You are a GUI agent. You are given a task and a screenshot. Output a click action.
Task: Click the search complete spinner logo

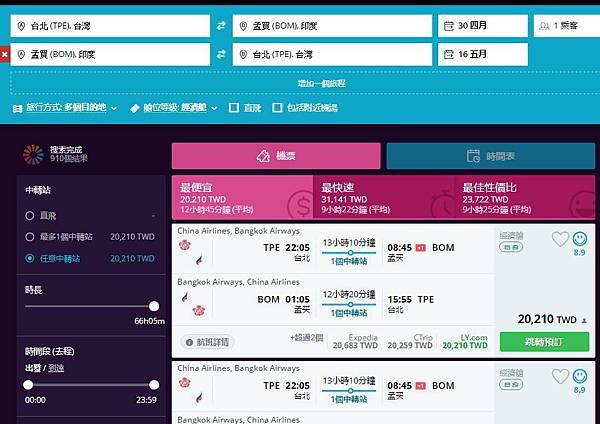point(33,154)
